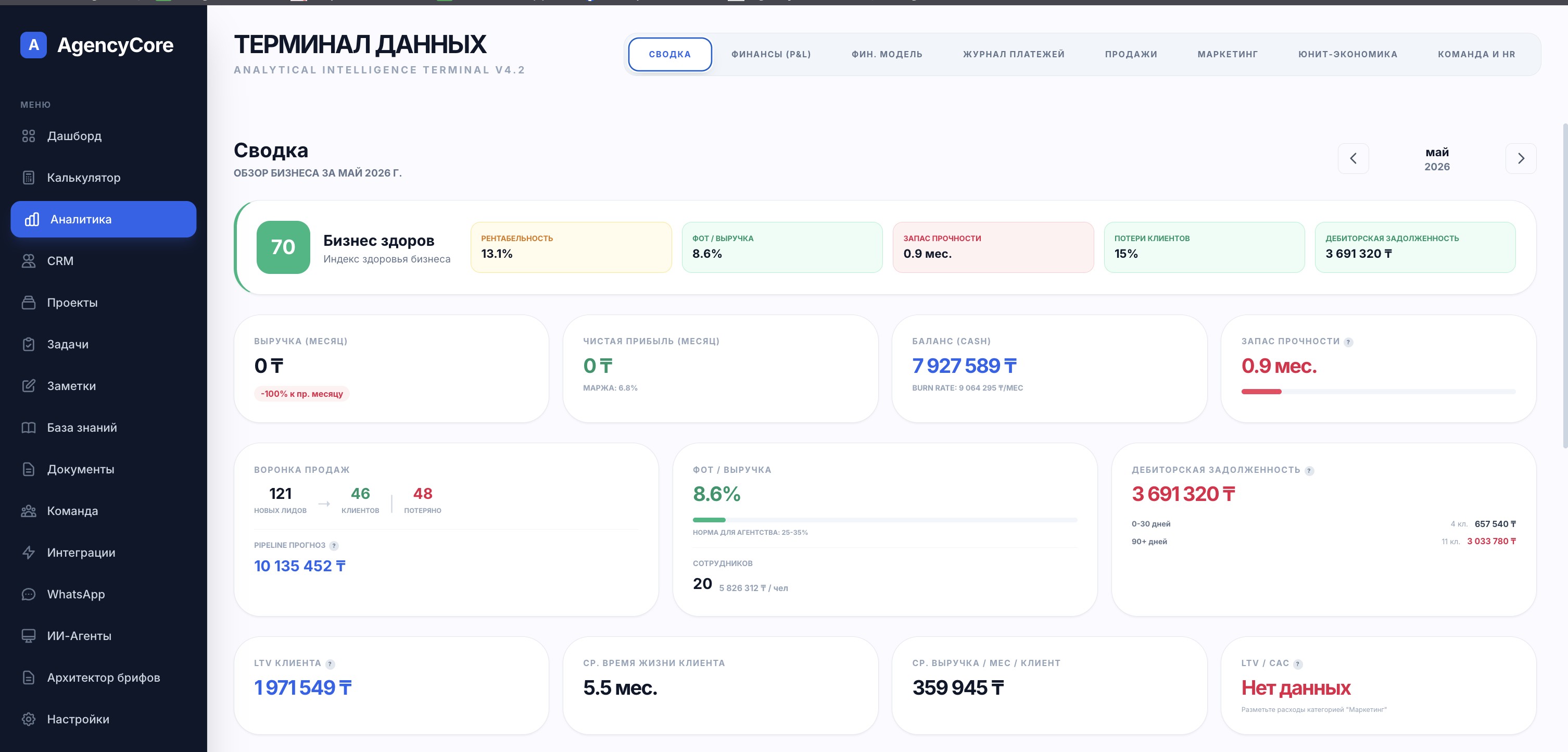Open Интеграции section

click(104, 552)
